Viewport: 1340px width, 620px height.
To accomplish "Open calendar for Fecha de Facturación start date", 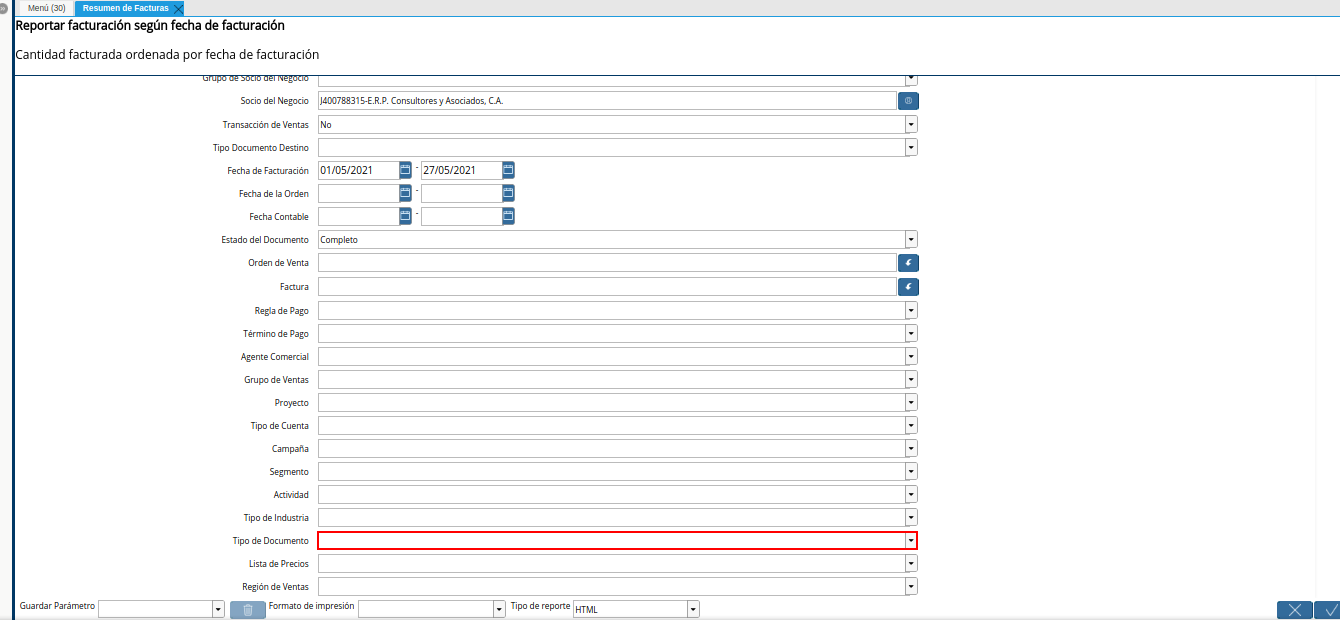I will pyautogui.click(x=405, y=170).
